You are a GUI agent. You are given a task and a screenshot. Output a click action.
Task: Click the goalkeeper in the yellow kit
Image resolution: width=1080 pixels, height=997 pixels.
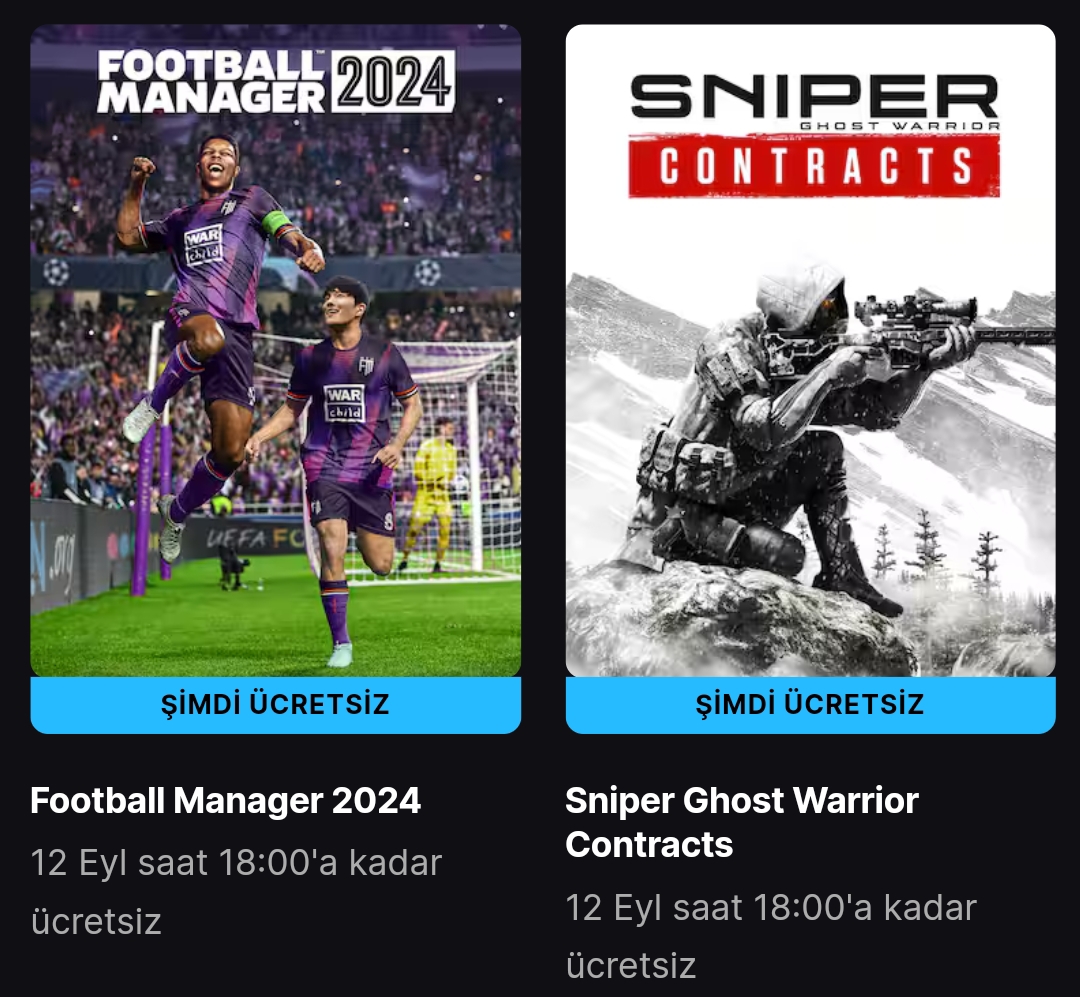click(430, 495)
